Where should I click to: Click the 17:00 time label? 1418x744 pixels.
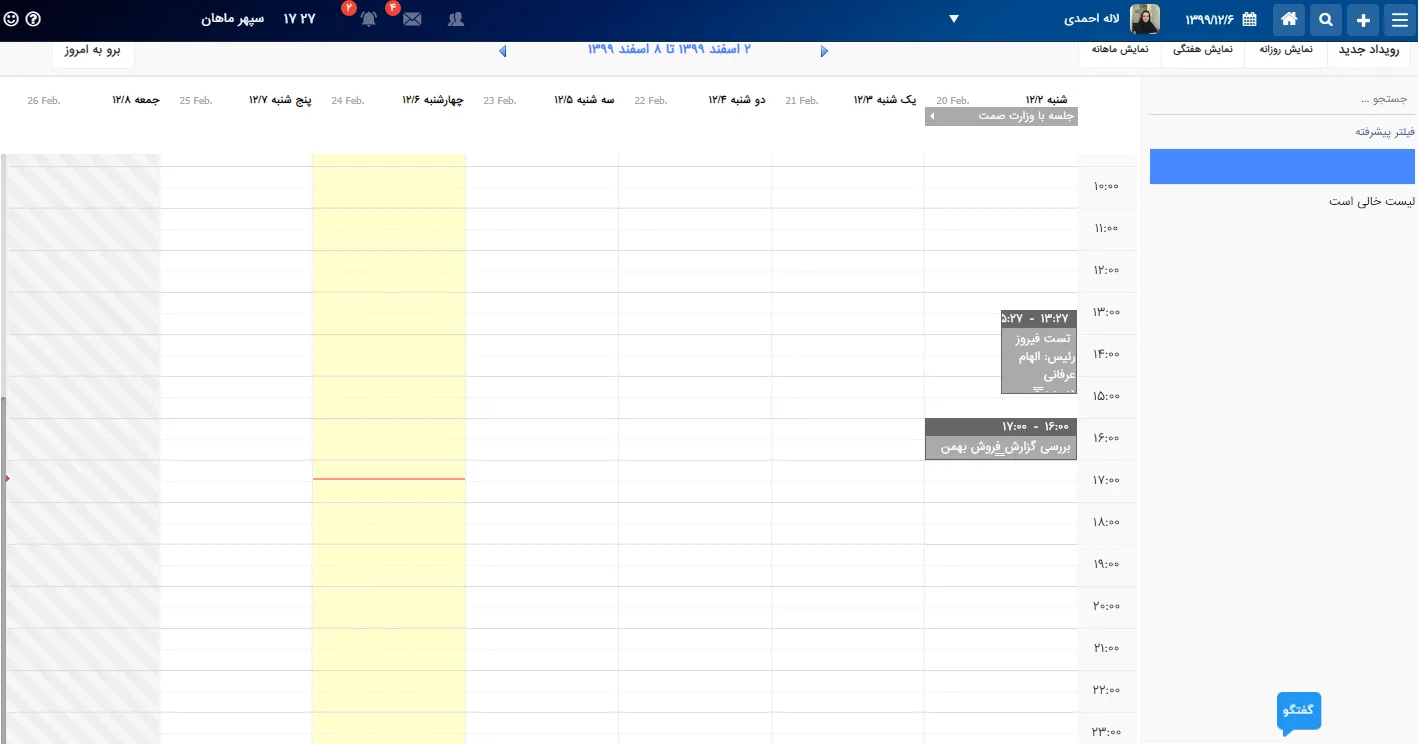click(x=1106, y=480)
